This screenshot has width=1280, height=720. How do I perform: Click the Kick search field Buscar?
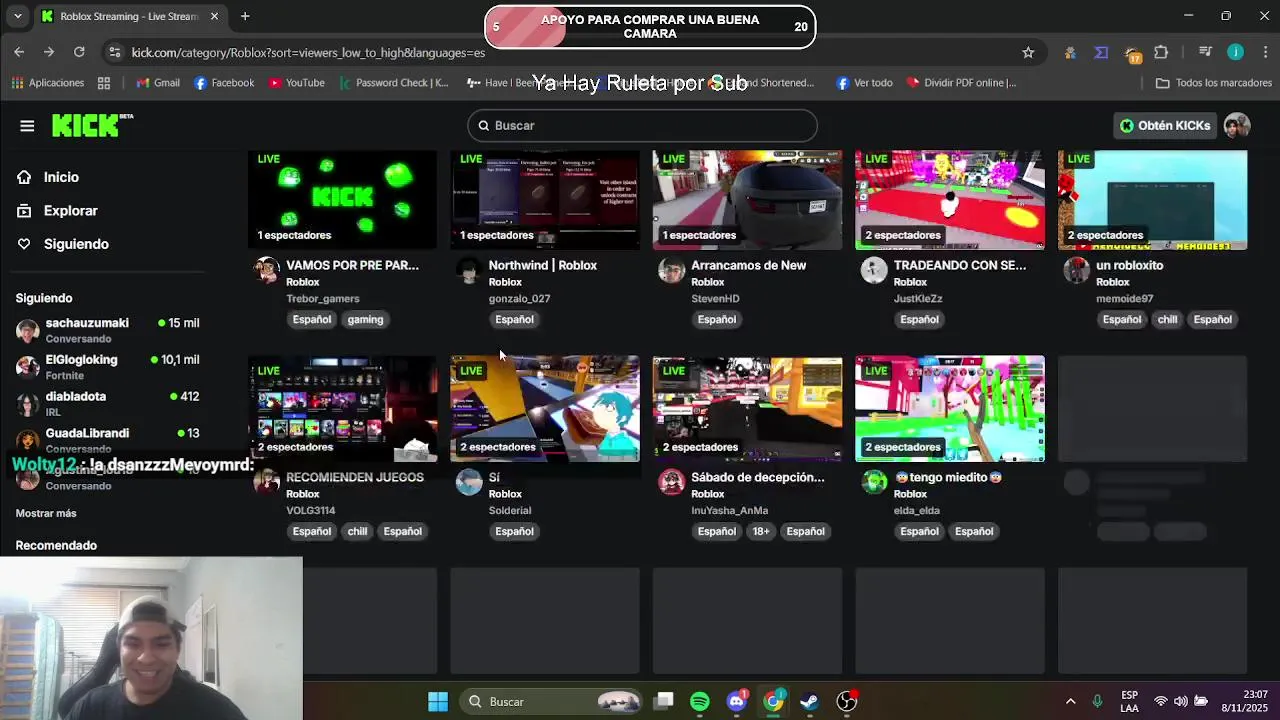(x=642, y=125)
